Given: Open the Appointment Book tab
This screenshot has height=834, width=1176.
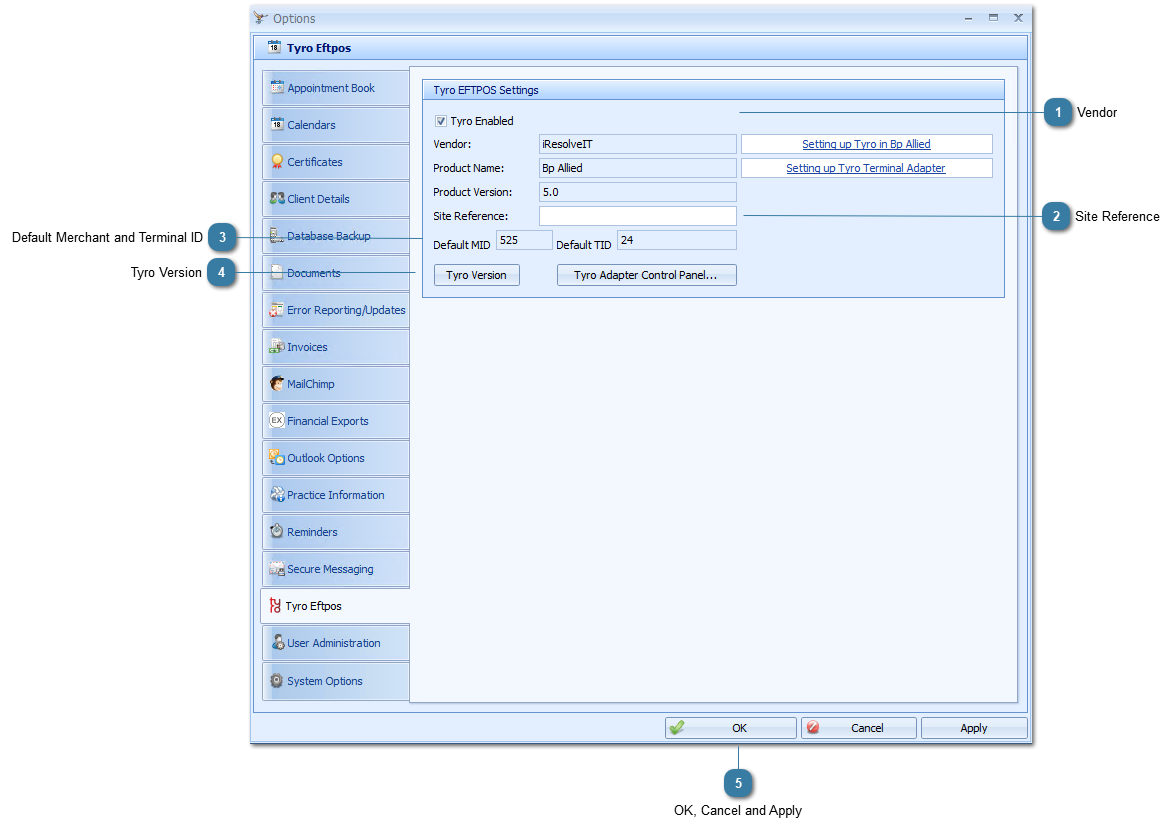Looking at the screenshot, I should tap(335, 88).
